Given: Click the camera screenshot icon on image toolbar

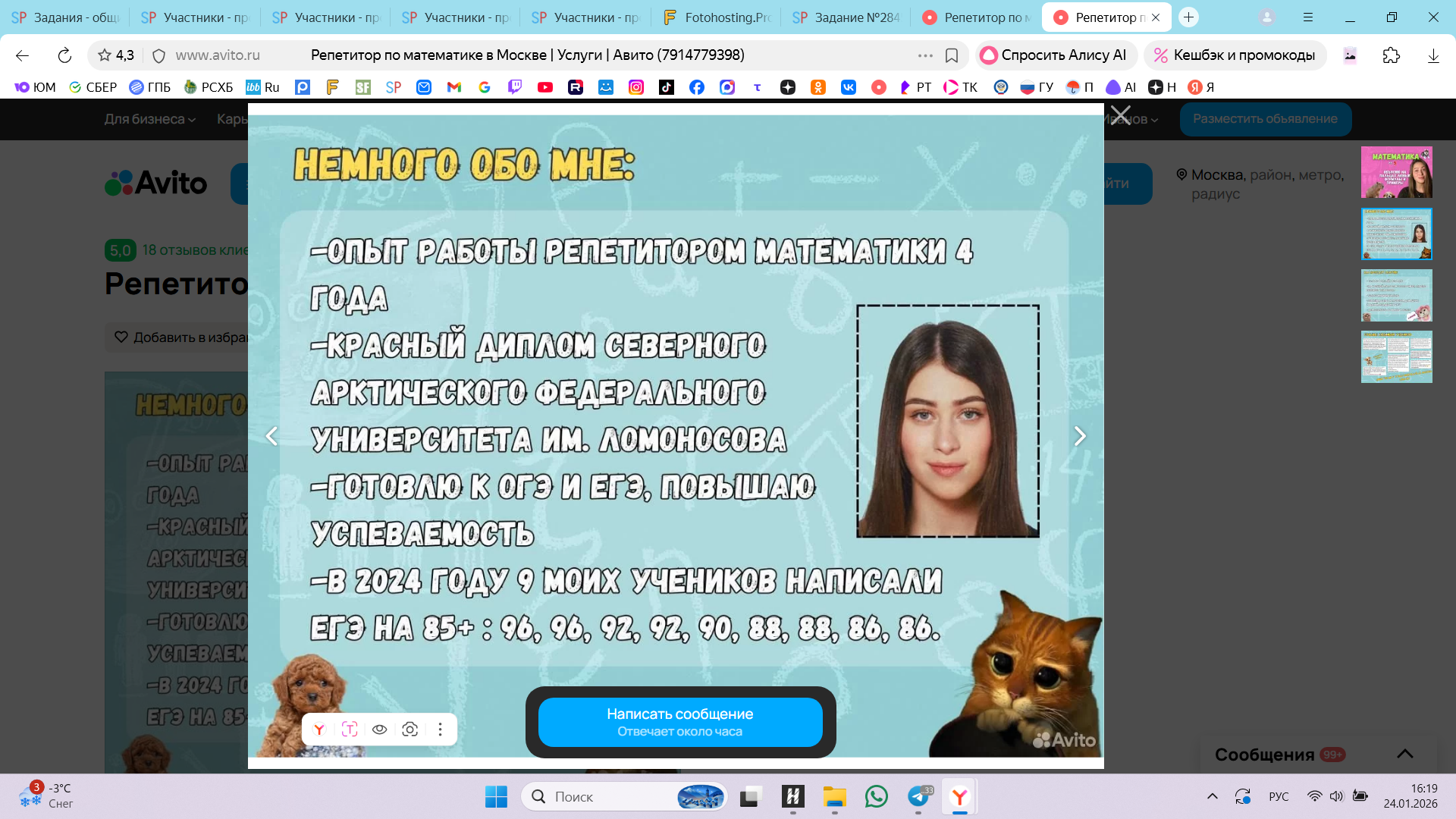Looking at the screenshot, I should pyautogui.click(x=410, y=730).
